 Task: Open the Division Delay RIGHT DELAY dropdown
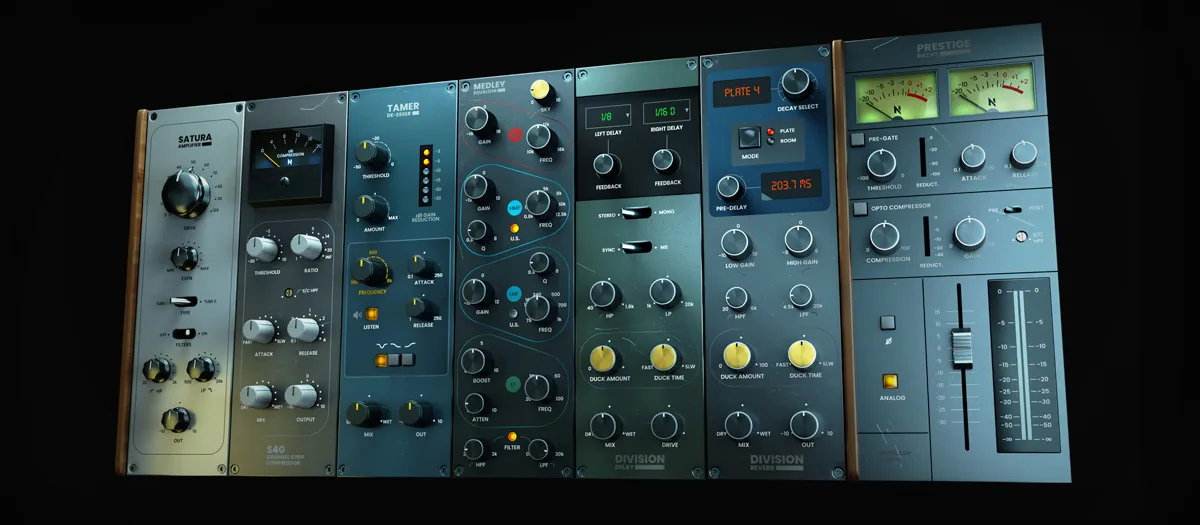667,111
